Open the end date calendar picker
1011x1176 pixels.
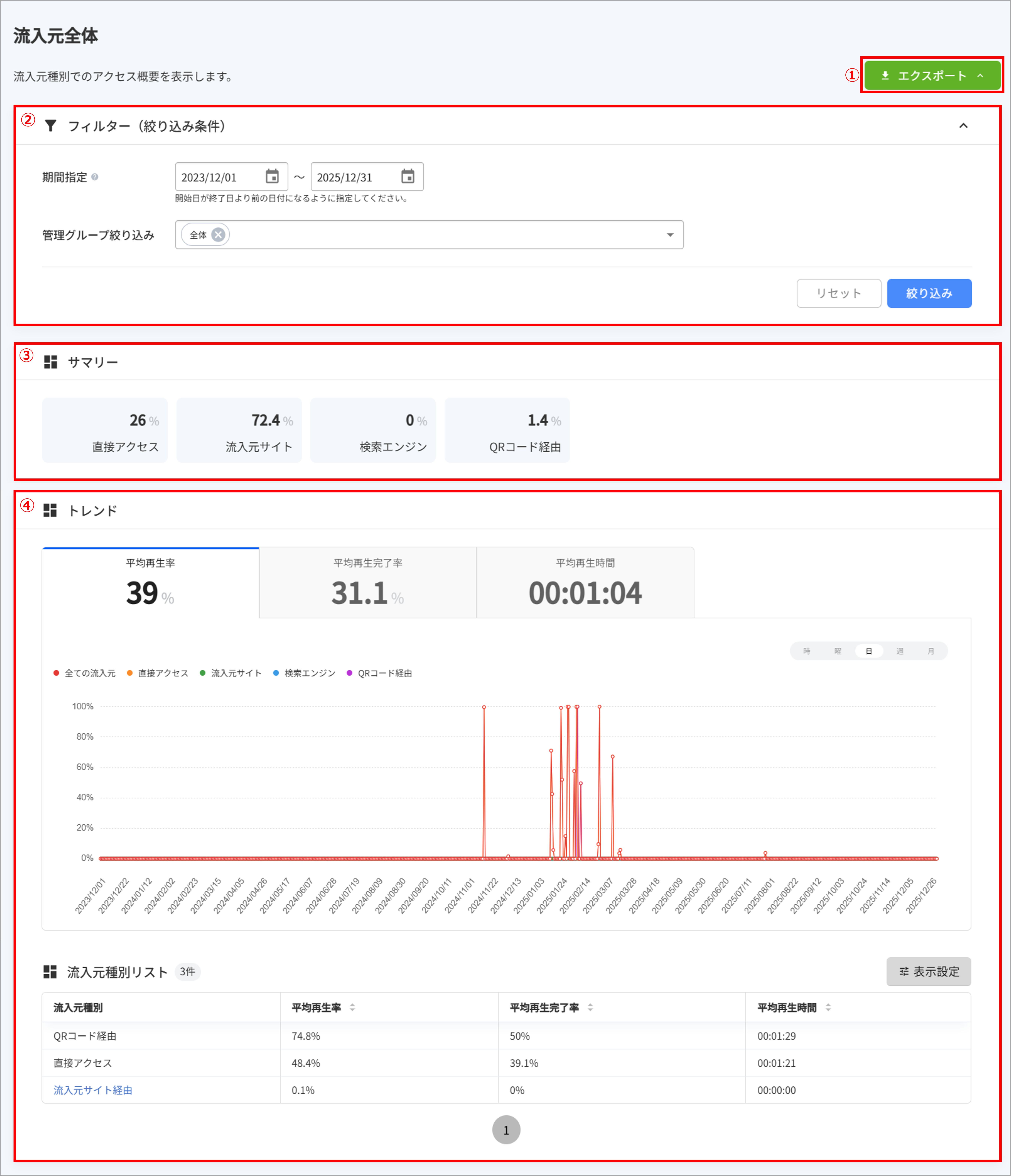coord(408,176)
